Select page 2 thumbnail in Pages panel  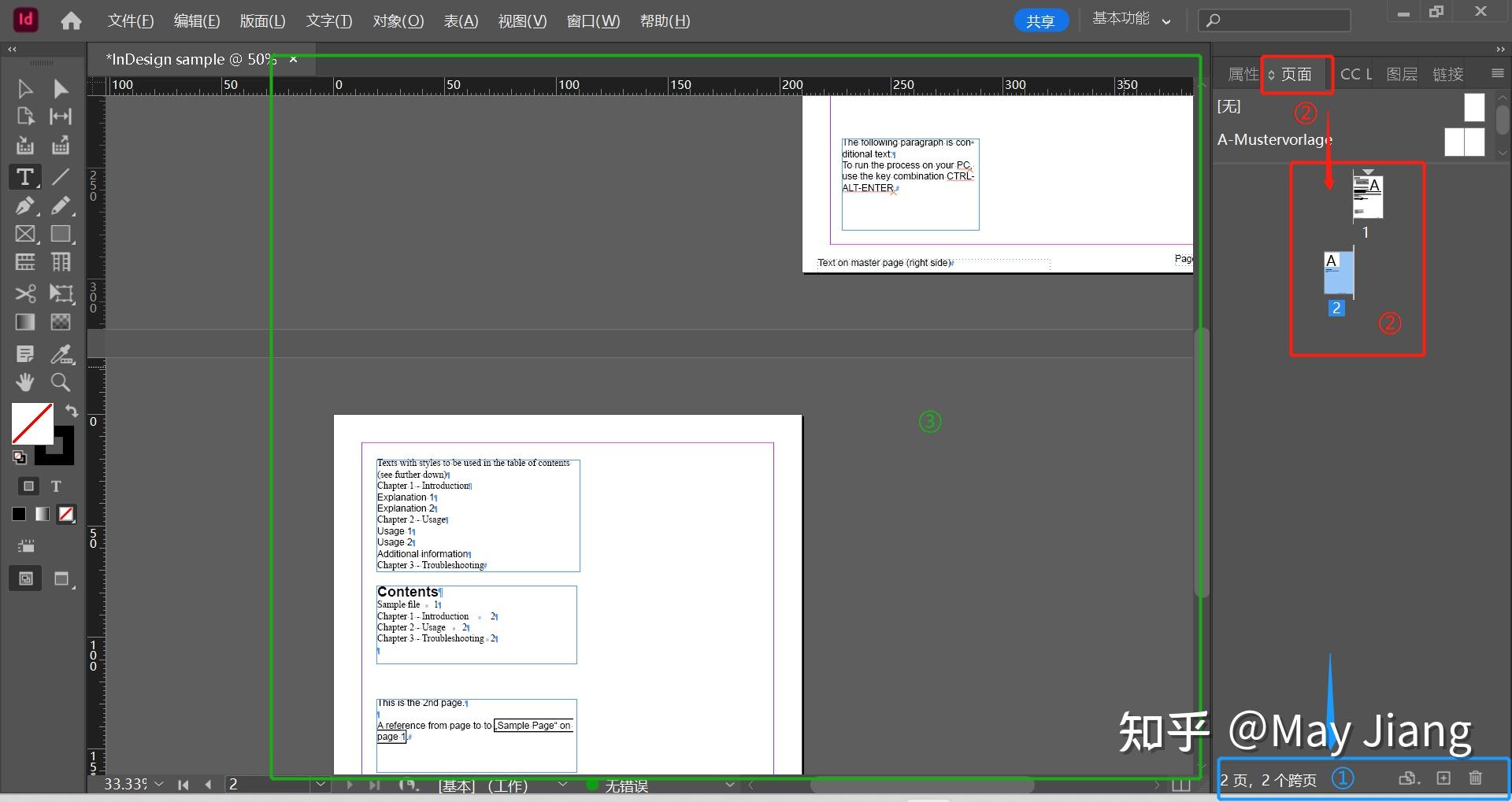tap(1339, 274)
